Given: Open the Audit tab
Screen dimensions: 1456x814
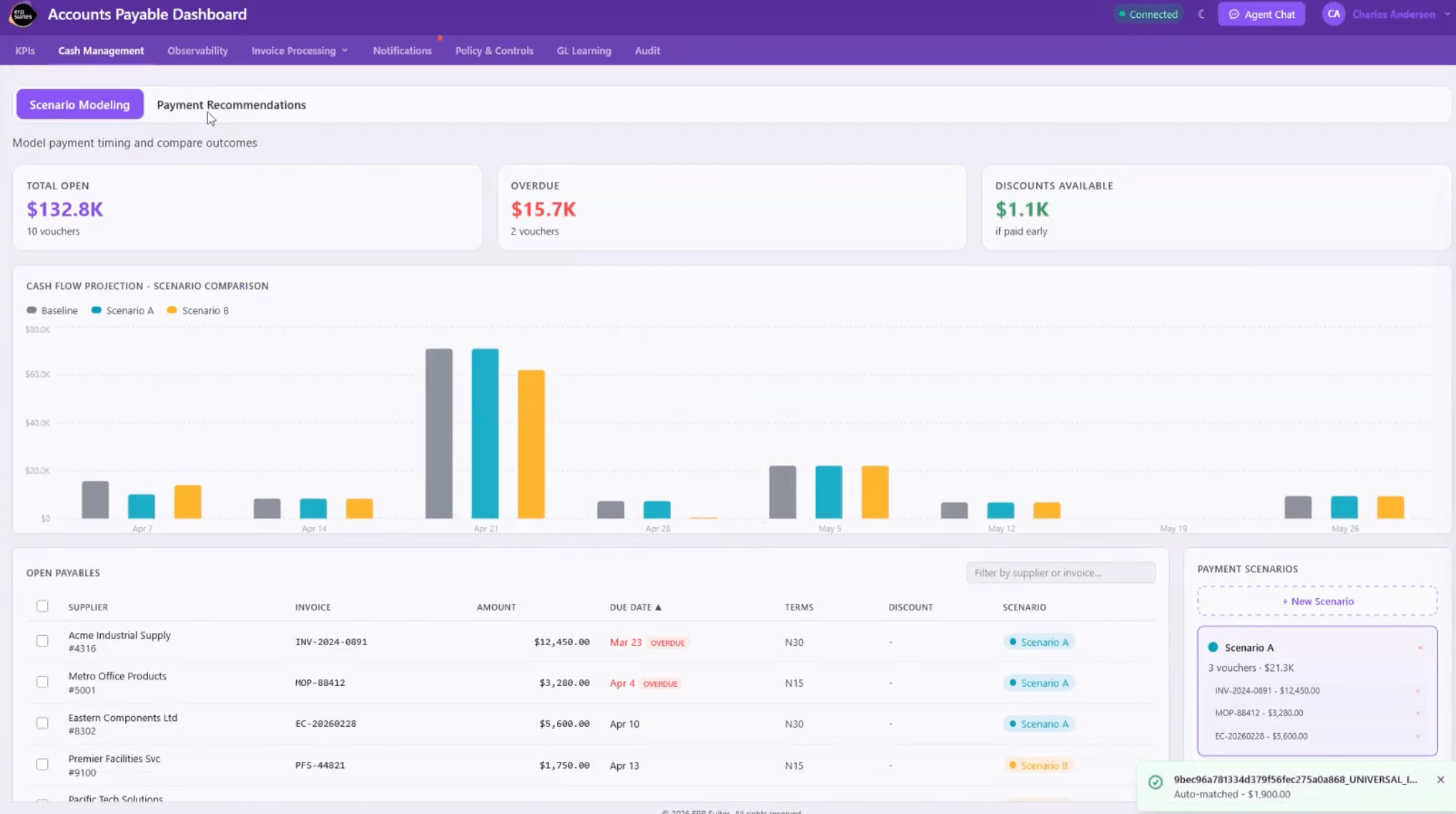Looking at the screenshot, I should (x=647, y=51).
